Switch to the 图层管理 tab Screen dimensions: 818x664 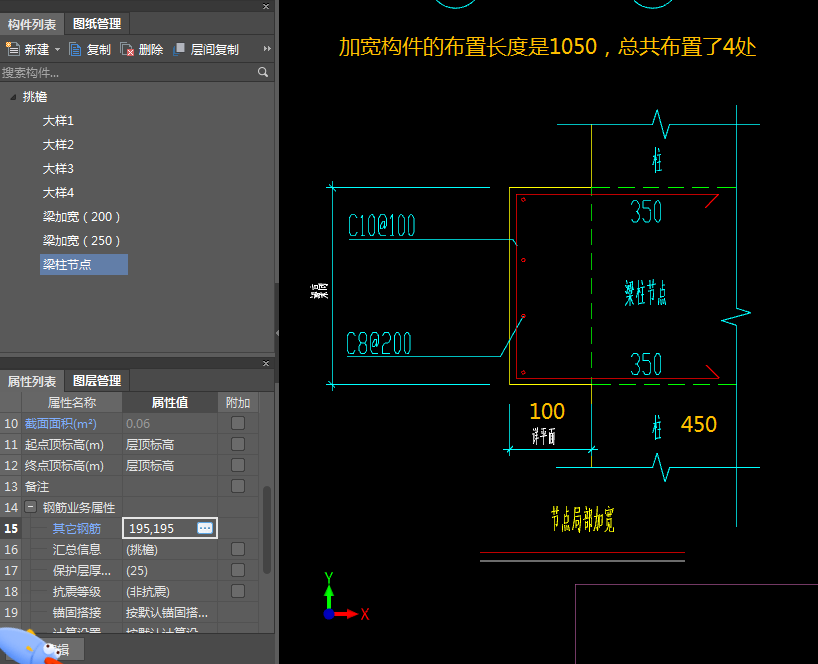coord(97,381)
